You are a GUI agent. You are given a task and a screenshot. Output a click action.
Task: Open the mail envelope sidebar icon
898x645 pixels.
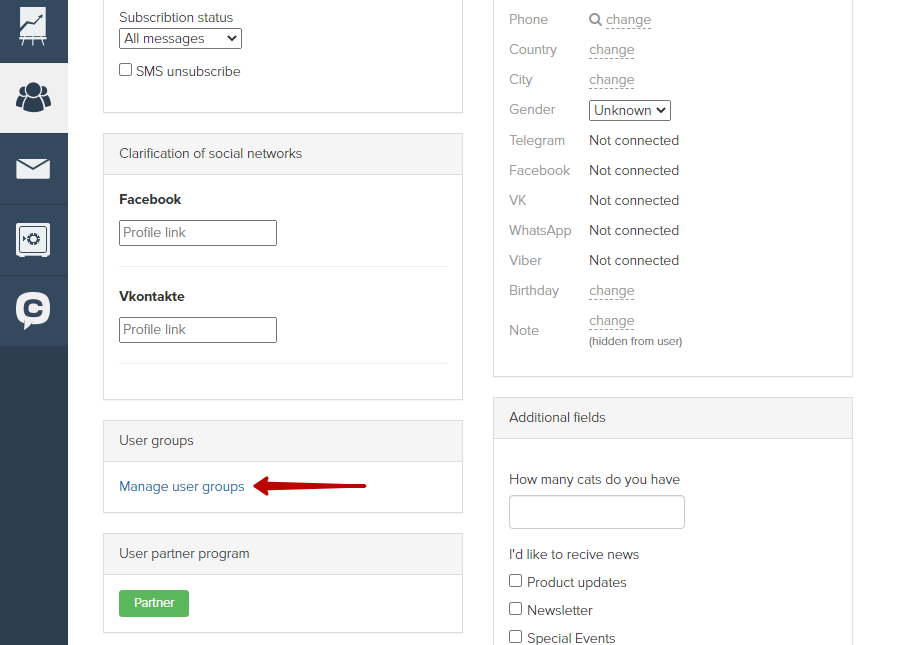(33, 169)
